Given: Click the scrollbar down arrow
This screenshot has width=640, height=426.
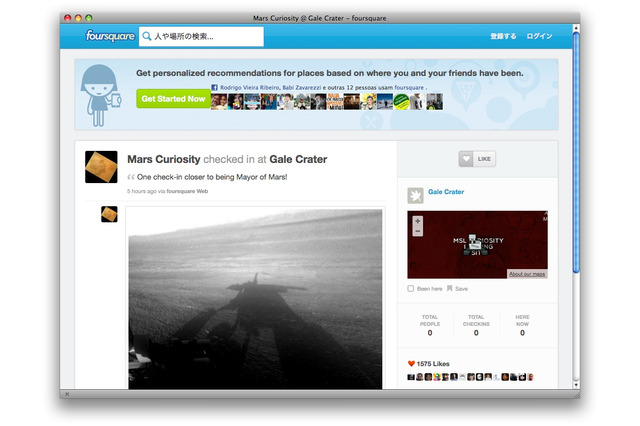Looking at the screenshot, I should pyautogui.click(x=576, y=385).
